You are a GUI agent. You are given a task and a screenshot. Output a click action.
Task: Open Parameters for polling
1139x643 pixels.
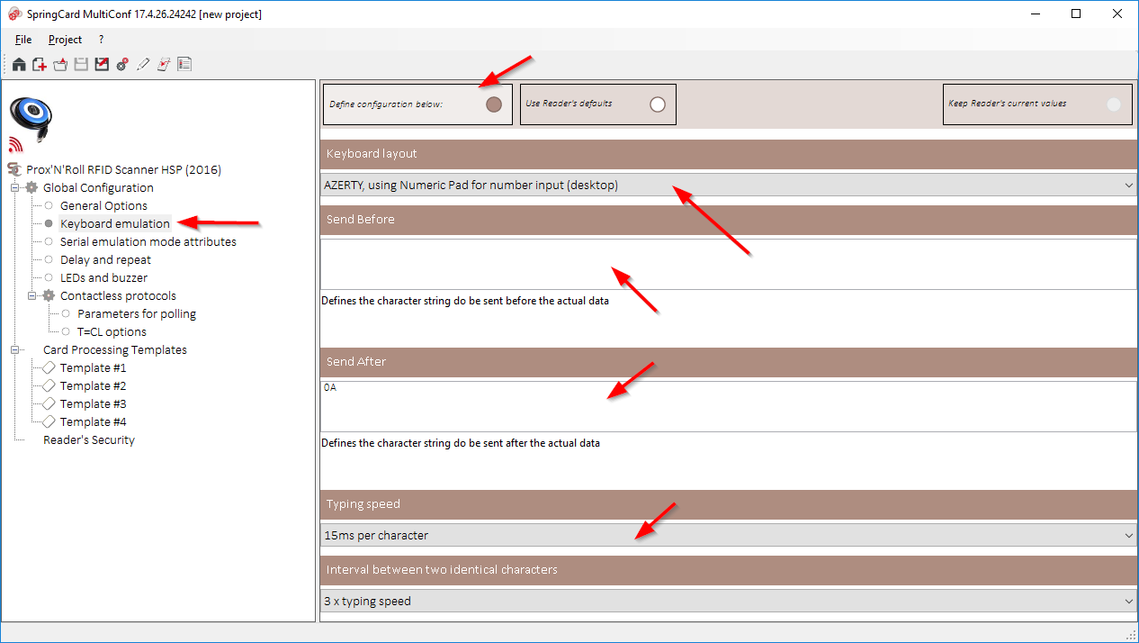click(x=137, y=314)
